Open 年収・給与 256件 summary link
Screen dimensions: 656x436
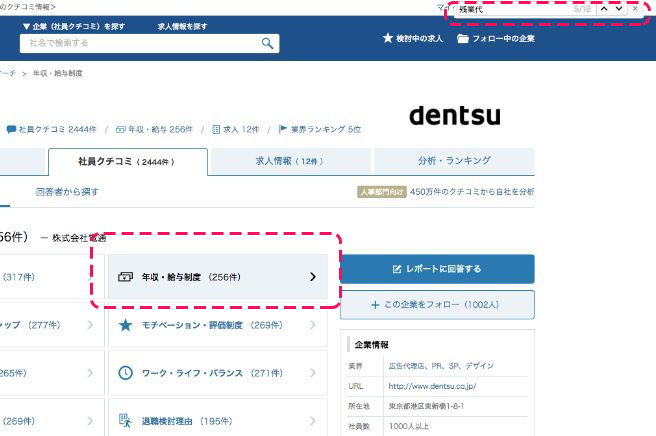coord(154,129)
